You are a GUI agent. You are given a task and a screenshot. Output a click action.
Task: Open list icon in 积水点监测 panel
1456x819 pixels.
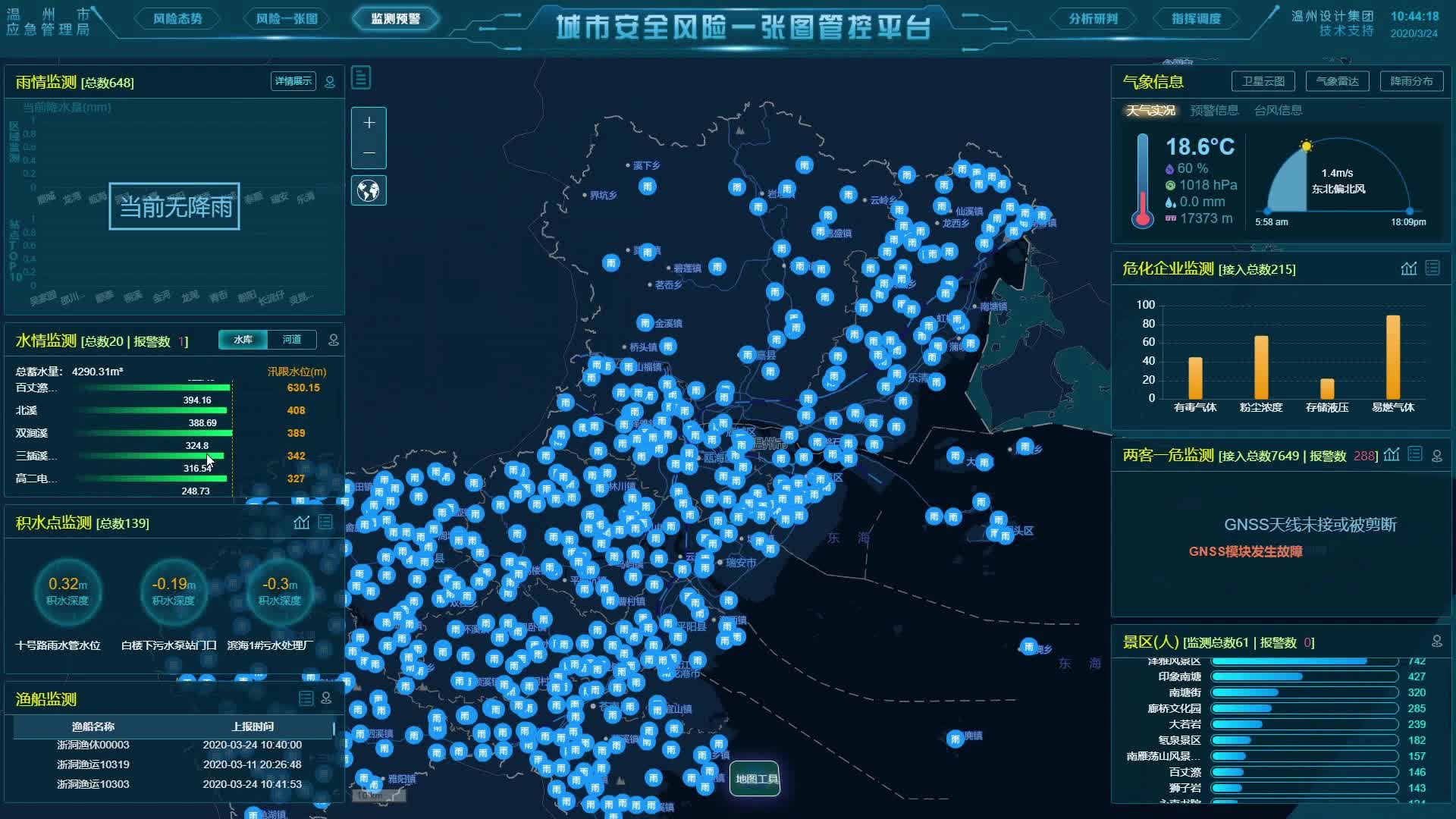coord(325,522)
